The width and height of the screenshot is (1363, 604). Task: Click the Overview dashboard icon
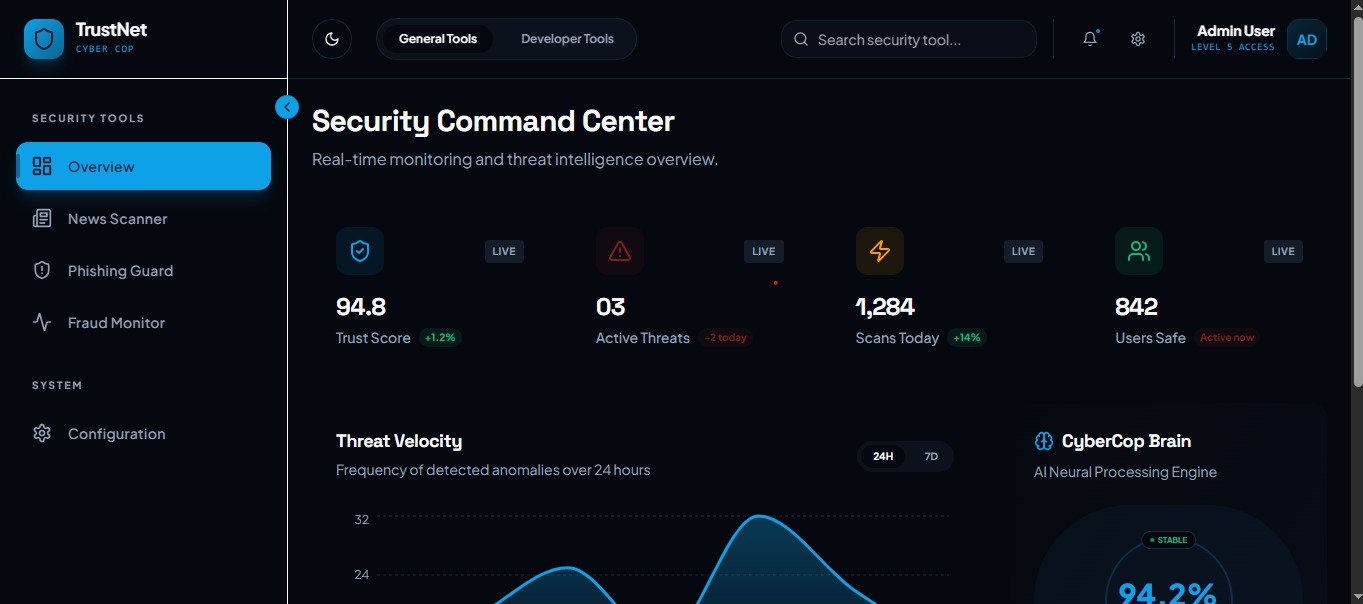point(41,166)
